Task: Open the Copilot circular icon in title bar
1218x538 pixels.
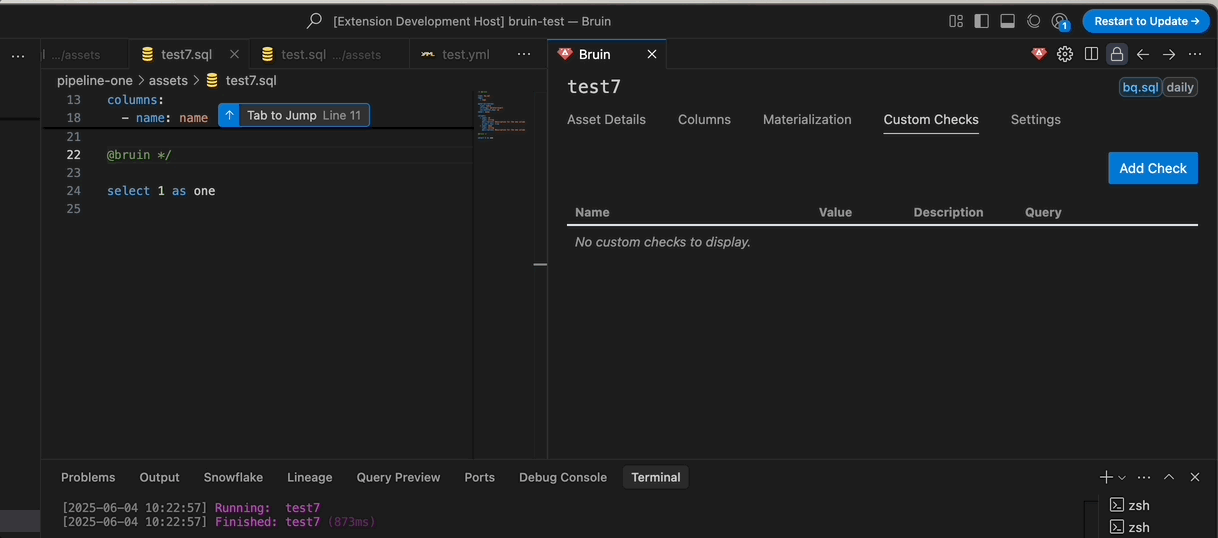Action: 1034,21
